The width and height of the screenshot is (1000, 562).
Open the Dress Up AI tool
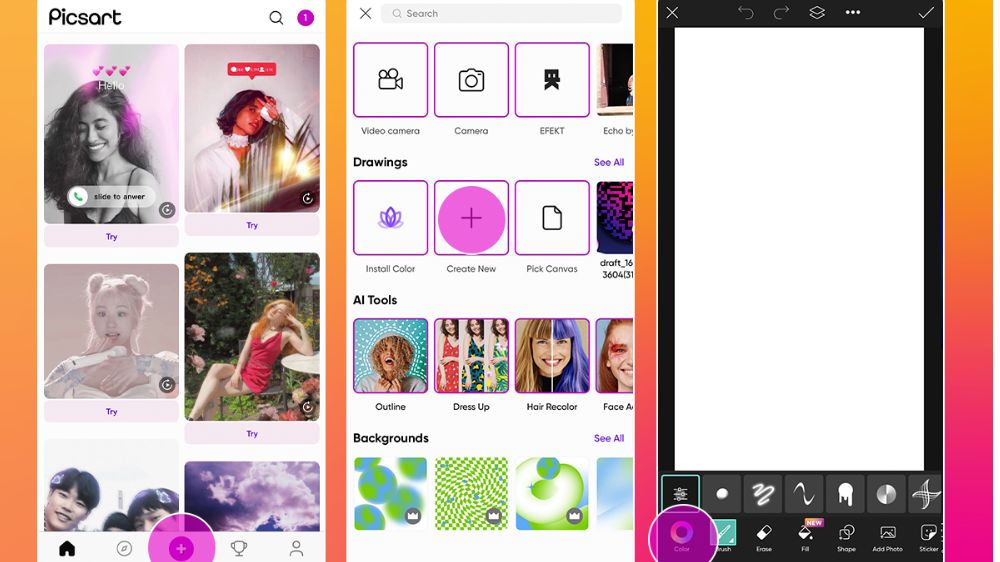pyautogui.click(x=471, y=355)
